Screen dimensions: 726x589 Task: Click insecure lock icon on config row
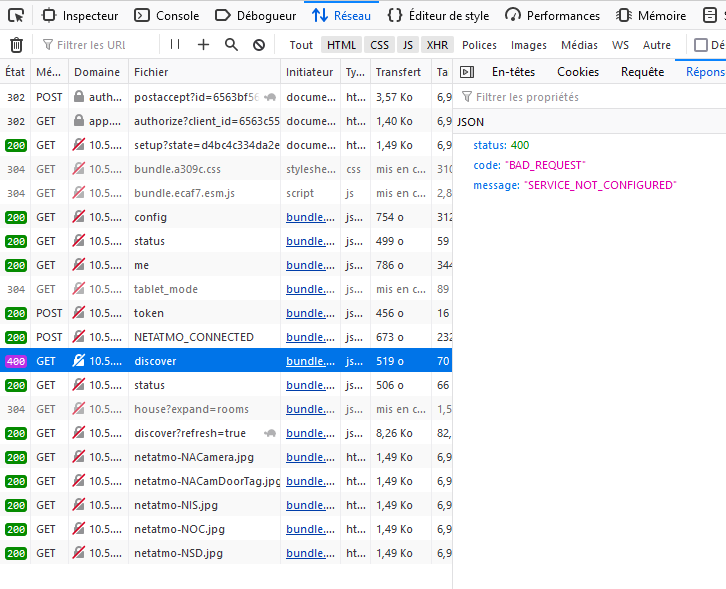tap(79, 217)
